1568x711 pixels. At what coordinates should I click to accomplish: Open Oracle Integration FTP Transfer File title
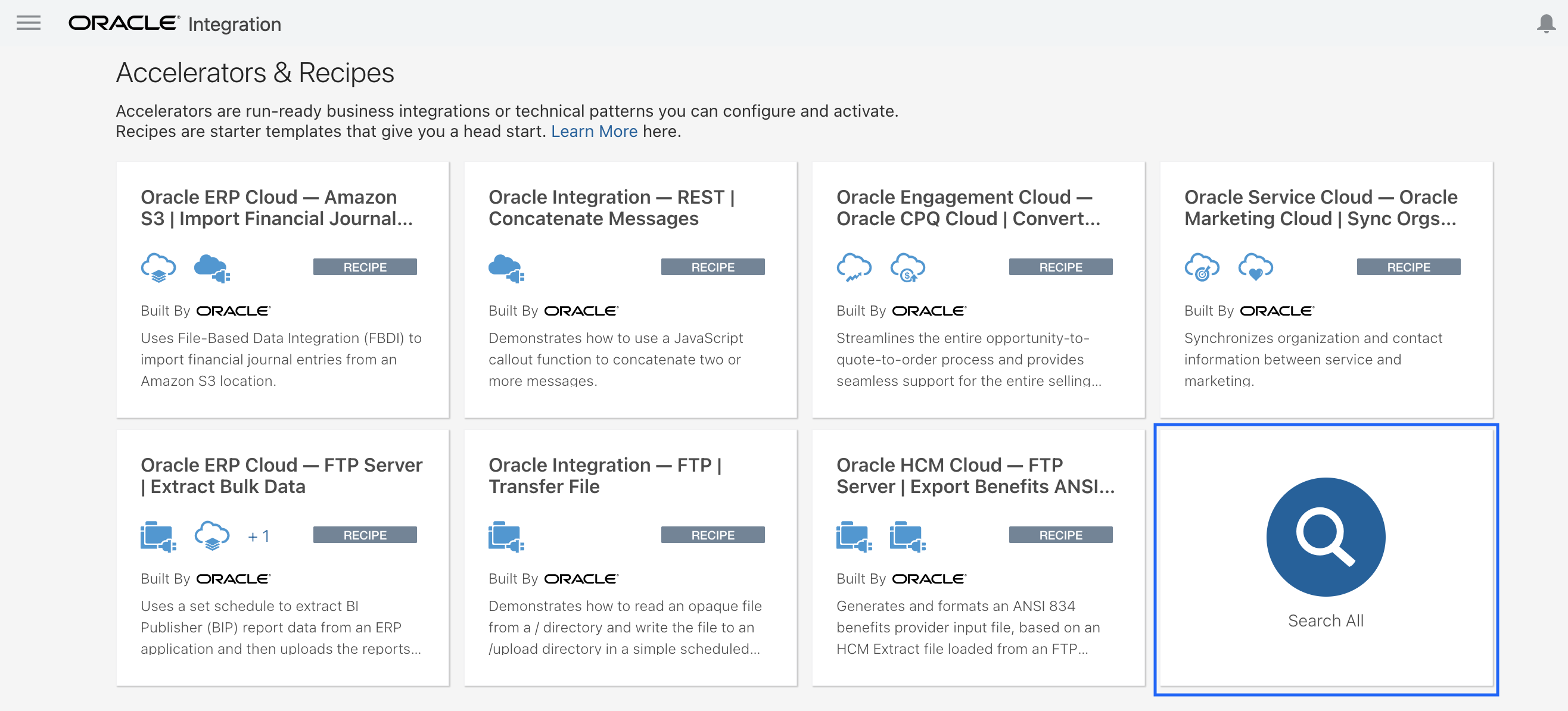click(x=605, y=476)
